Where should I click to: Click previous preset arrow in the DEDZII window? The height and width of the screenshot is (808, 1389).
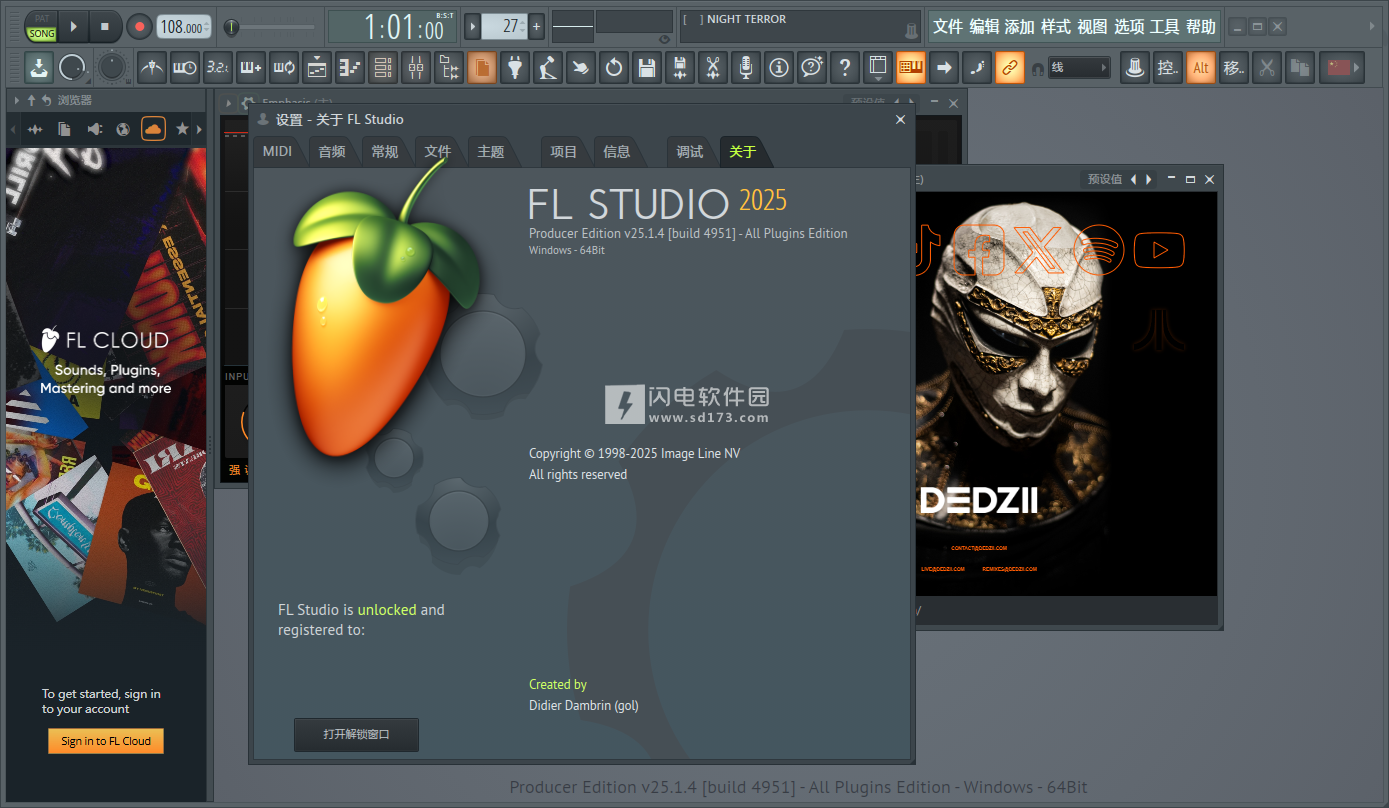(x=1133, y=179)
